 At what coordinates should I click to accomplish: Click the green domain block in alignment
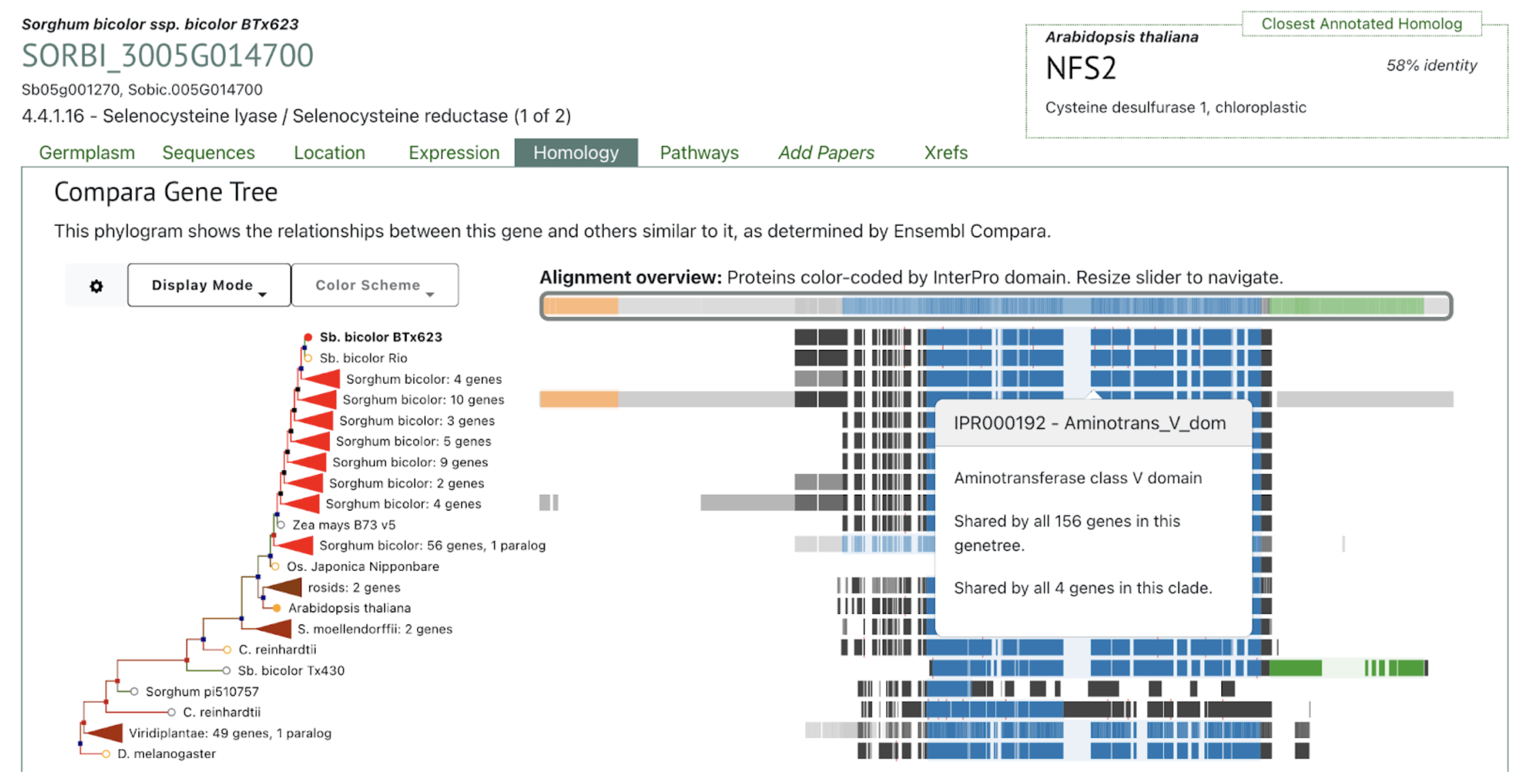pyautogui.click(x=1295, y=668)
